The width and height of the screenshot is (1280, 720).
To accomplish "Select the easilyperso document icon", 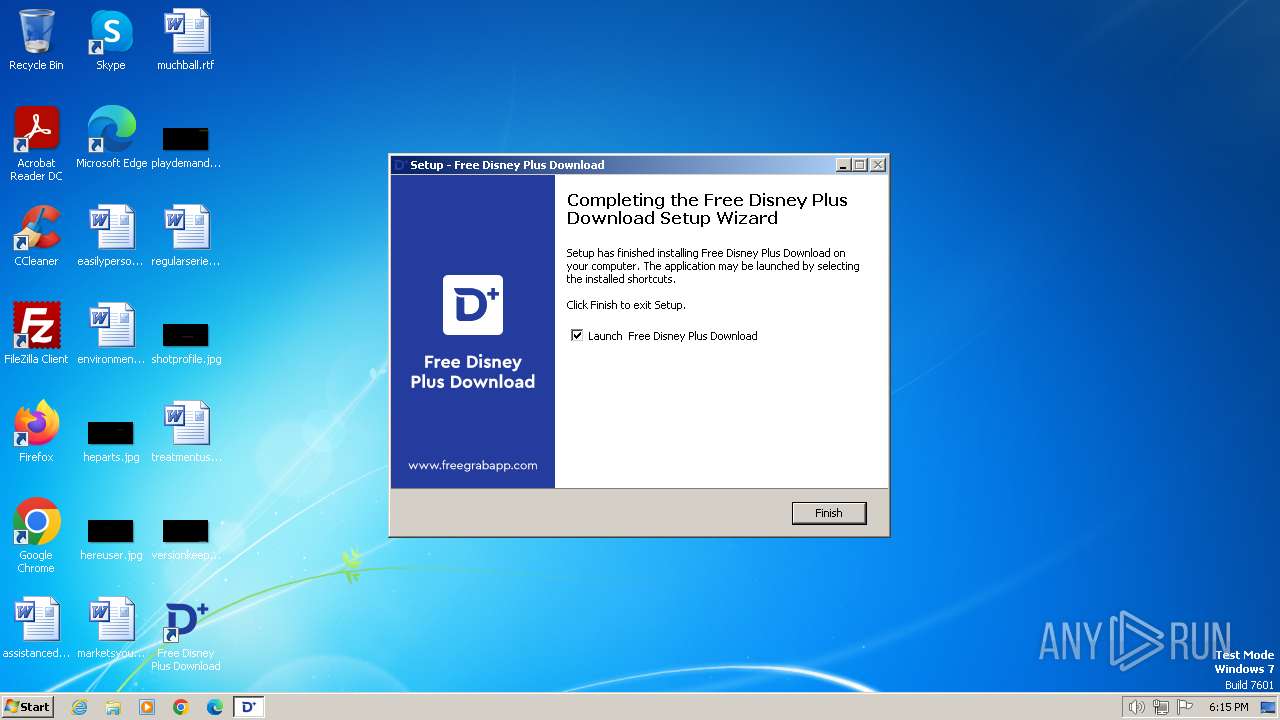I will click(x=111, y=236).
